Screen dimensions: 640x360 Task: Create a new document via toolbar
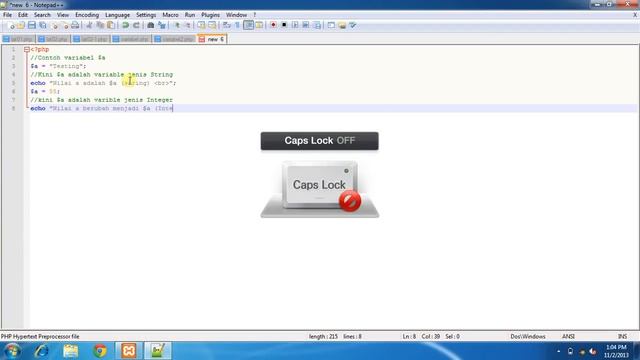(x=11, y=25)
